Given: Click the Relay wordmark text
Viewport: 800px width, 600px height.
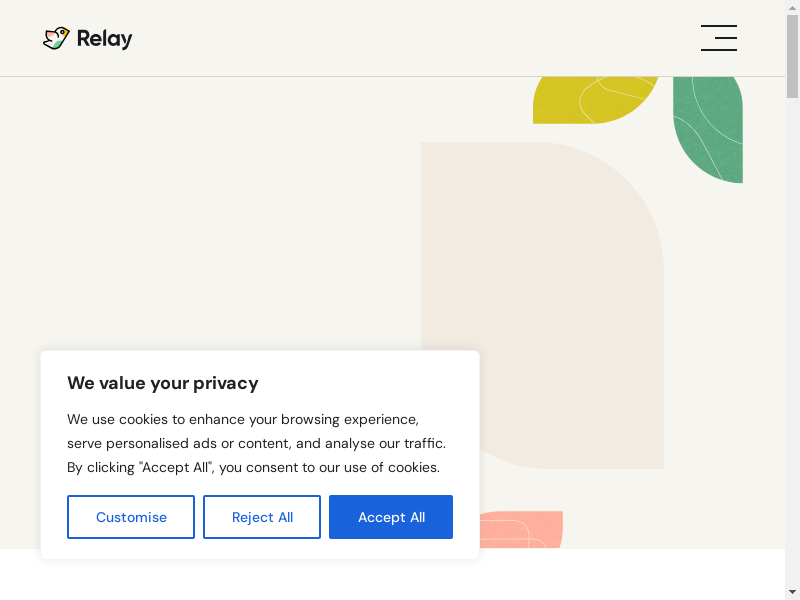Looking at the screenshot, I should pos(104,39).
